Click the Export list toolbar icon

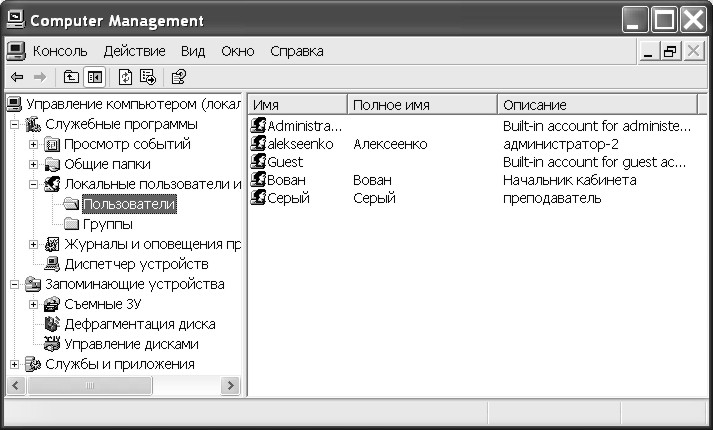[x=148, y=77]
